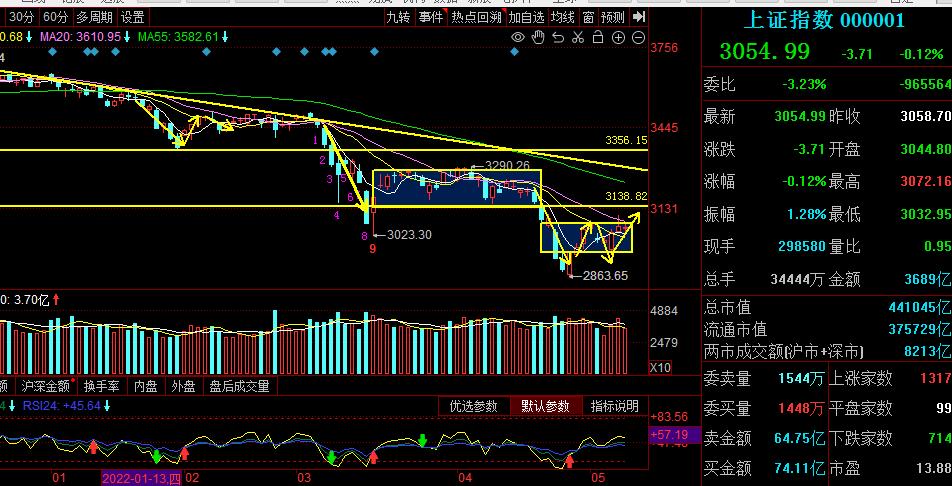Click the 现手 value 298580

(801, 246)
